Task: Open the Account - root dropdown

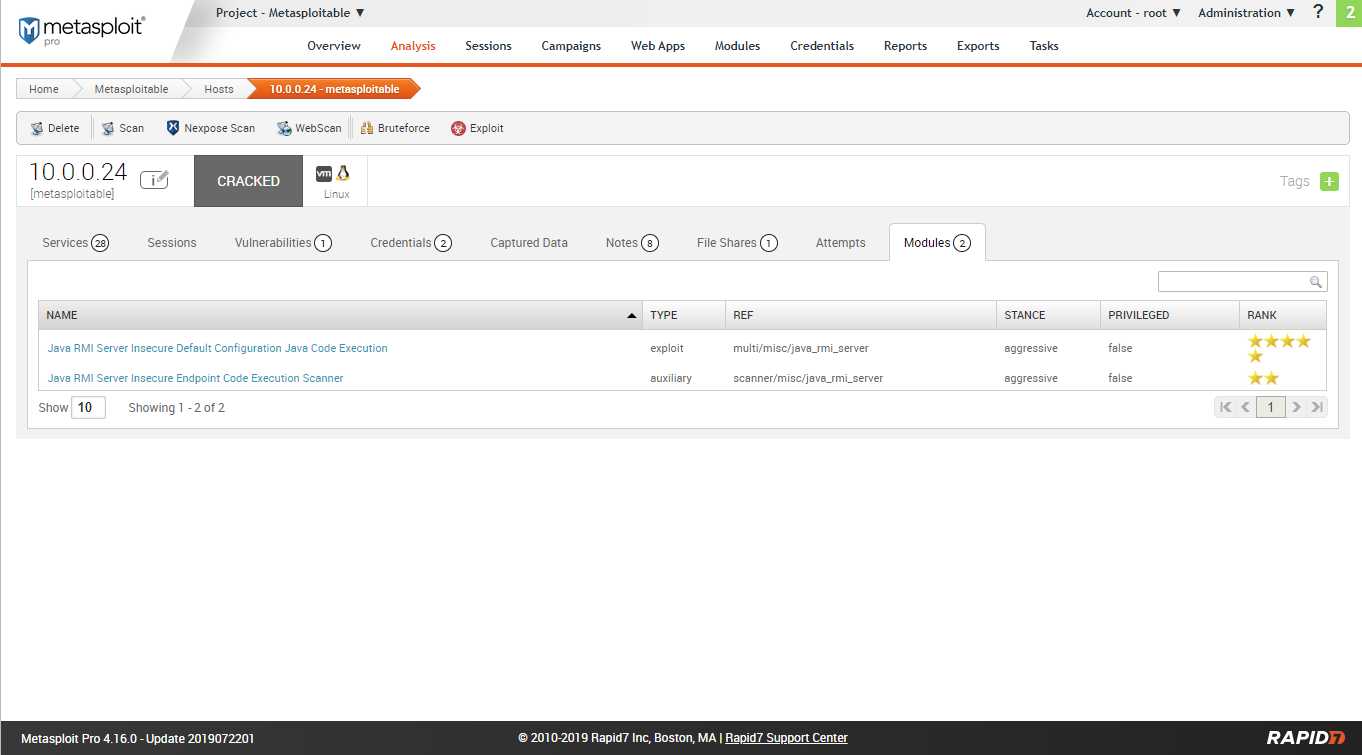Action: [1134, 13]
